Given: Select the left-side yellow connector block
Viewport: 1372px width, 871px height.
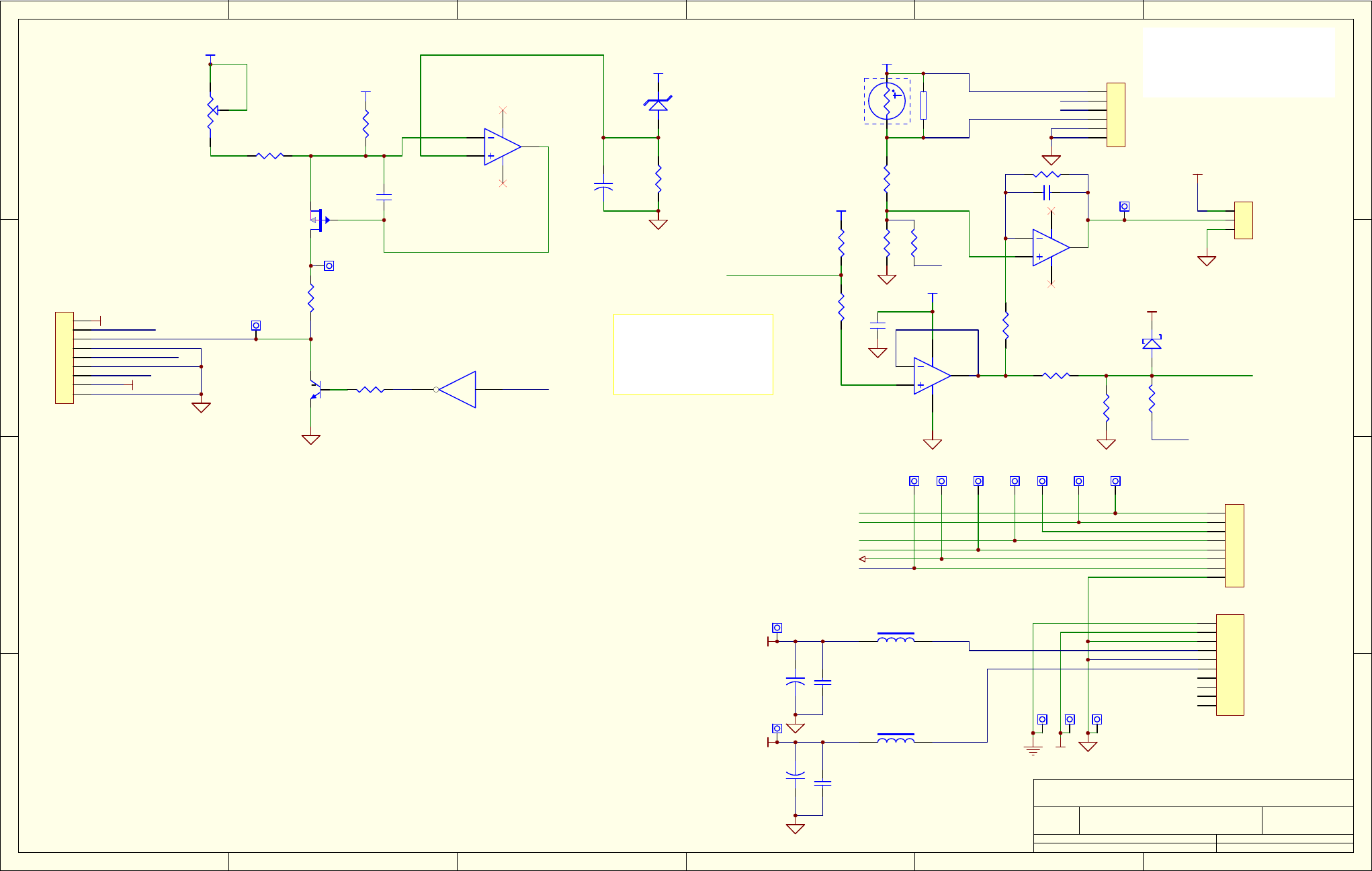Looking at the screenshot, I should (65, 358).
